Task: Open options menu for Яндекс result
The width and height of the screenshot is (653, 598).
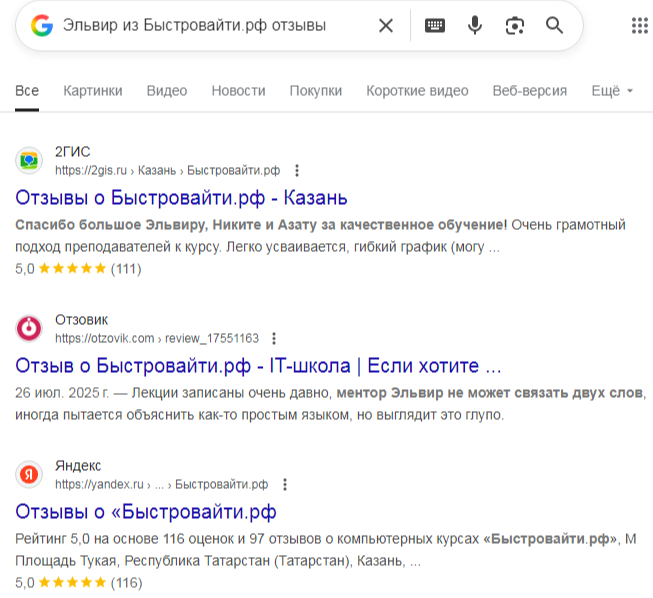Action: click(285, 484)
